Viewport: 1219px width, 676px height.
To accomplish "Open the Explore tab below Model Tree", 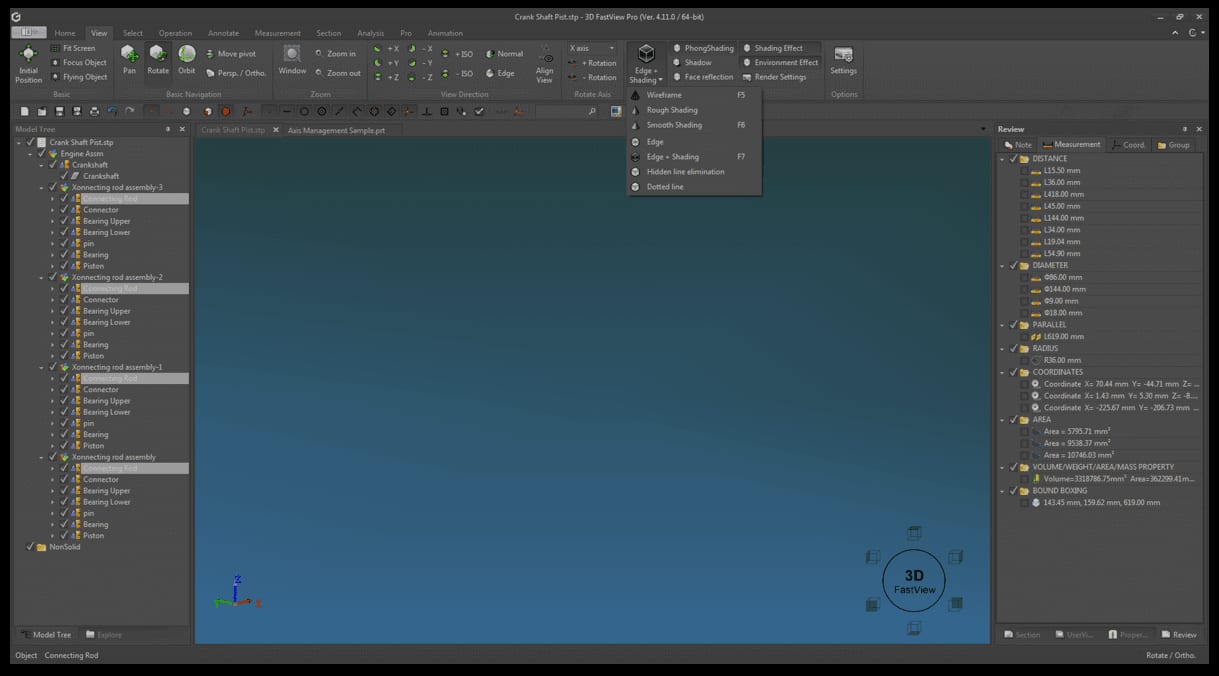I will (104, 635).
